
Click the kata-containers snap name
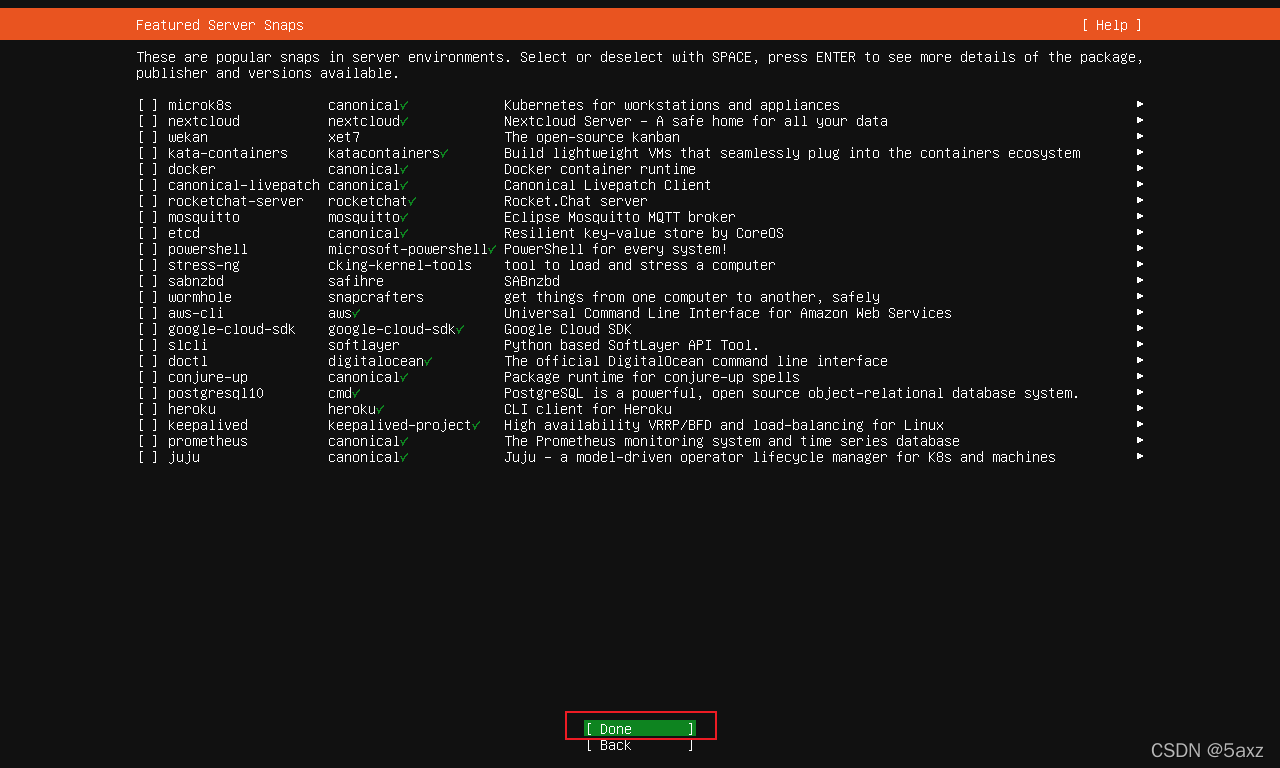(x=228, y=153)
